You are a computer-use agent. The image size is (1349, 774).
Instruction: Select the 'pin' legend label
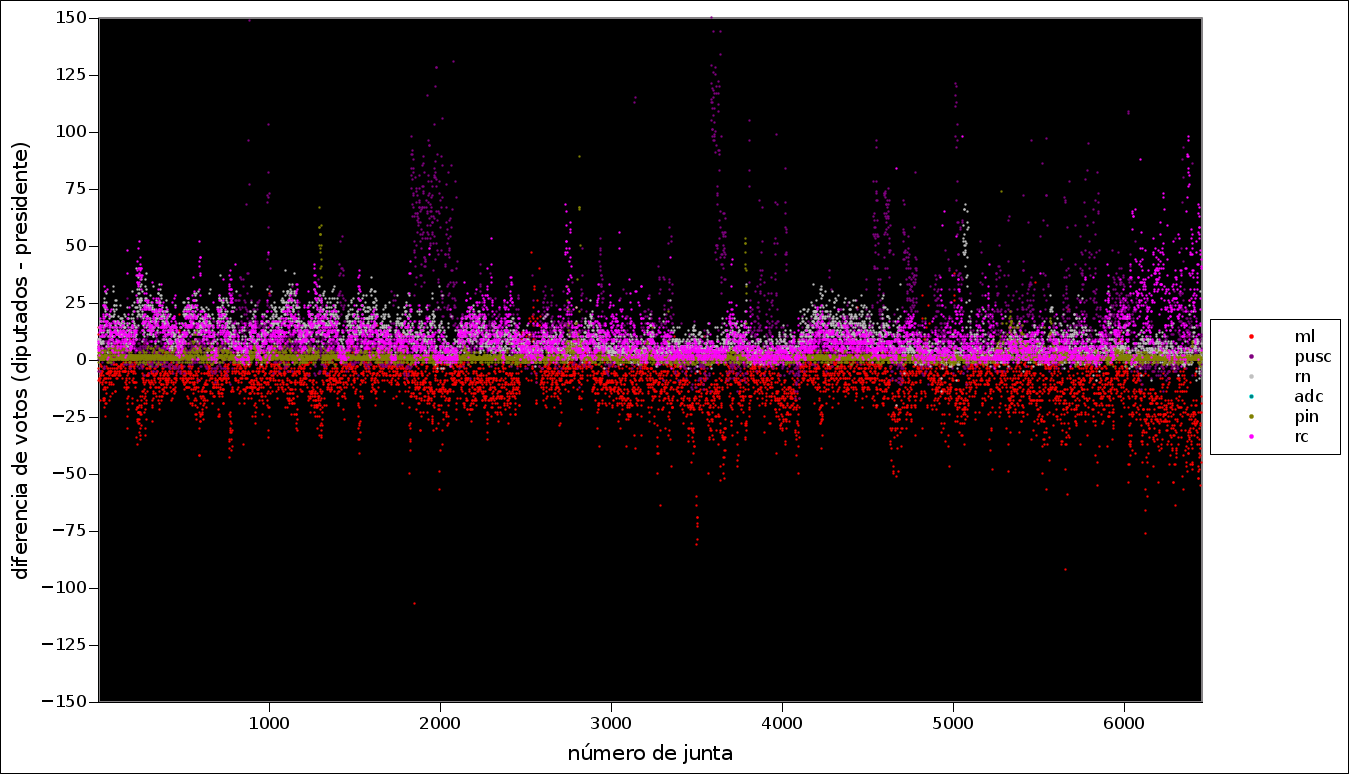point(1306,417)
